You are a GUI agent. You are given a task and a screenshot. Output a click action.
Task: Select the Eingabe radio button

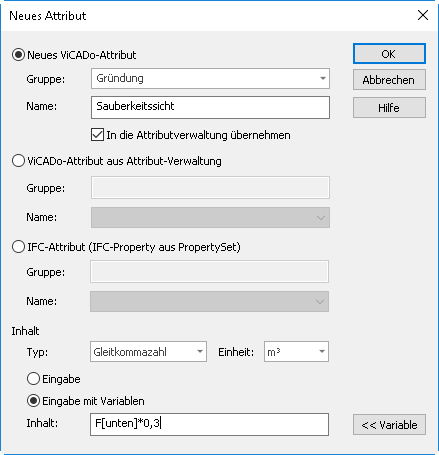[x=33, y=379]
